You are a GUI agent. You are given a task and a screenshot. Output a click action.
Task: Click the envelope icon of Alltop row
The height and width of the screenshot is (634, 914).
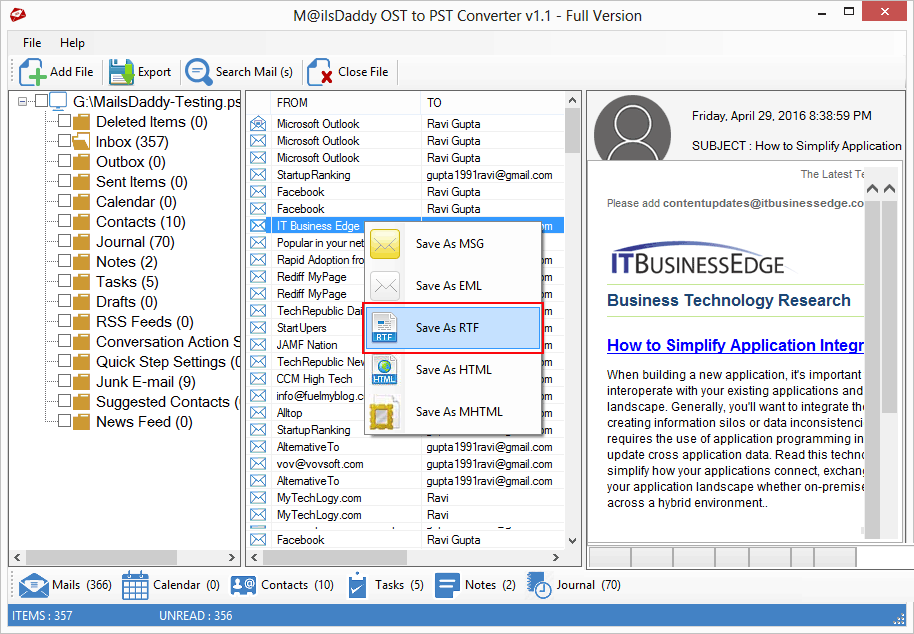(x=258, y=413)
